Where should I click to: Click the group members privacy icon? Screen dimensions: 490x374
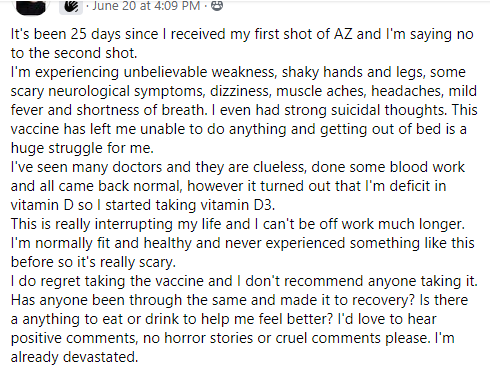[x=217, y=6]
